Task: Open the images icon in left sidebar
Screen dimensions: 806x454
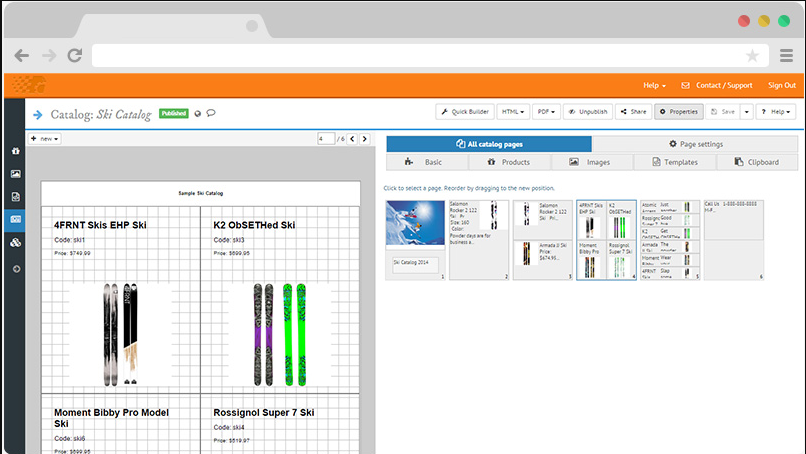Action: [15, 174]
